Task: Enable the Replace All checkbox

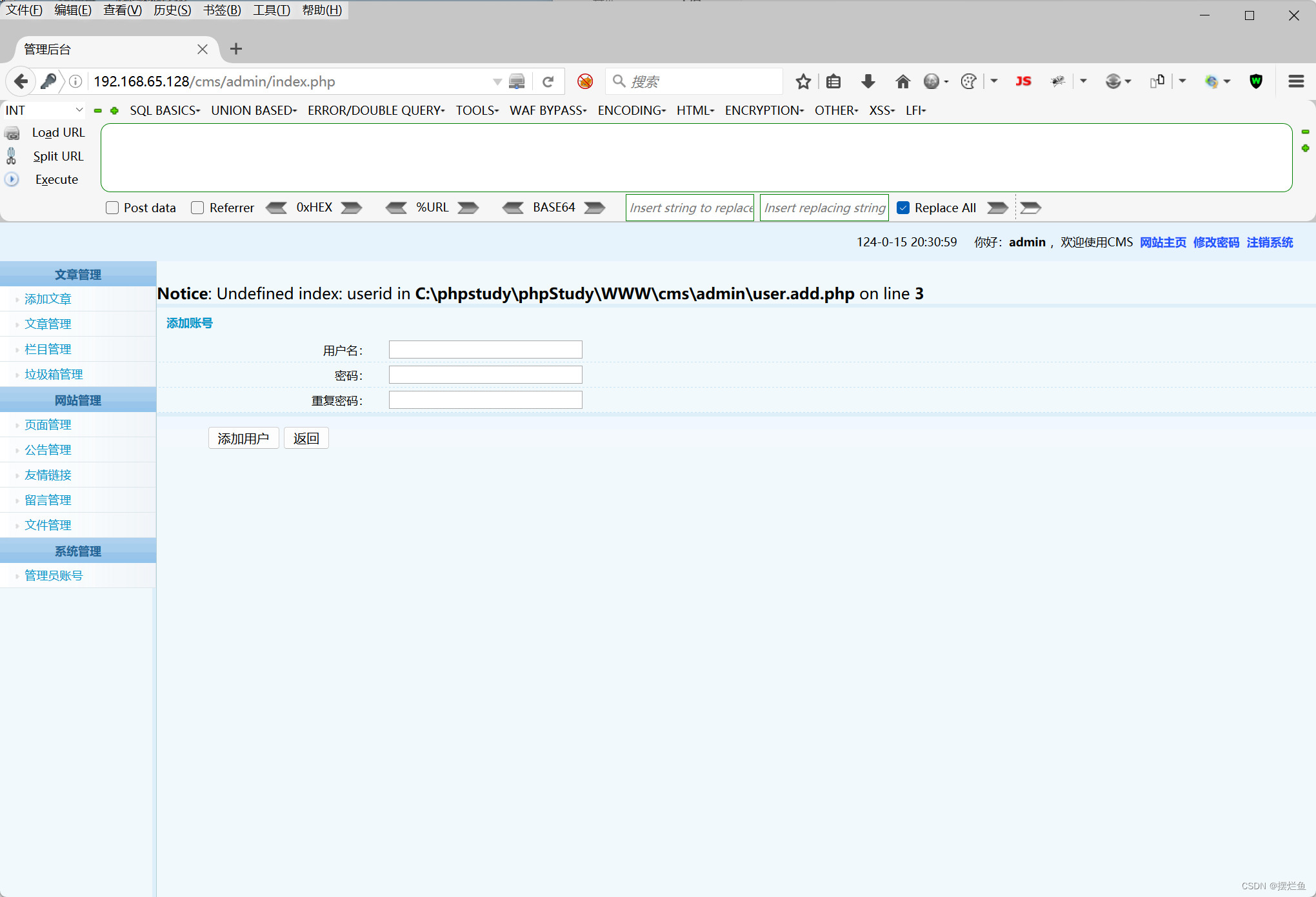Action: [901, 207]
